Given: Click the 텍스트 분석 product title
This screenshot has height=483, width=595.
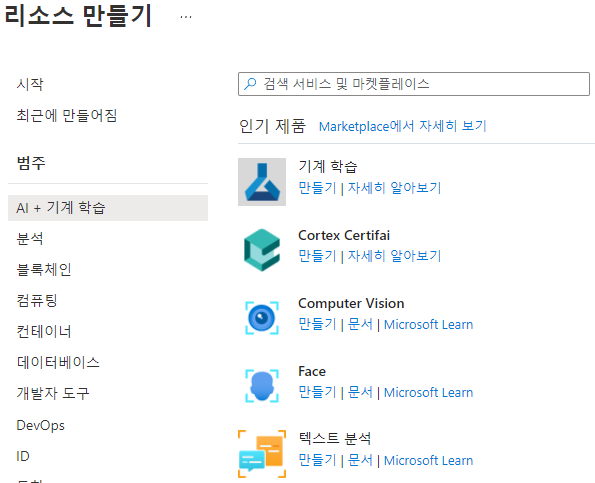Looking at the screenshot, I should pos(335,438).
